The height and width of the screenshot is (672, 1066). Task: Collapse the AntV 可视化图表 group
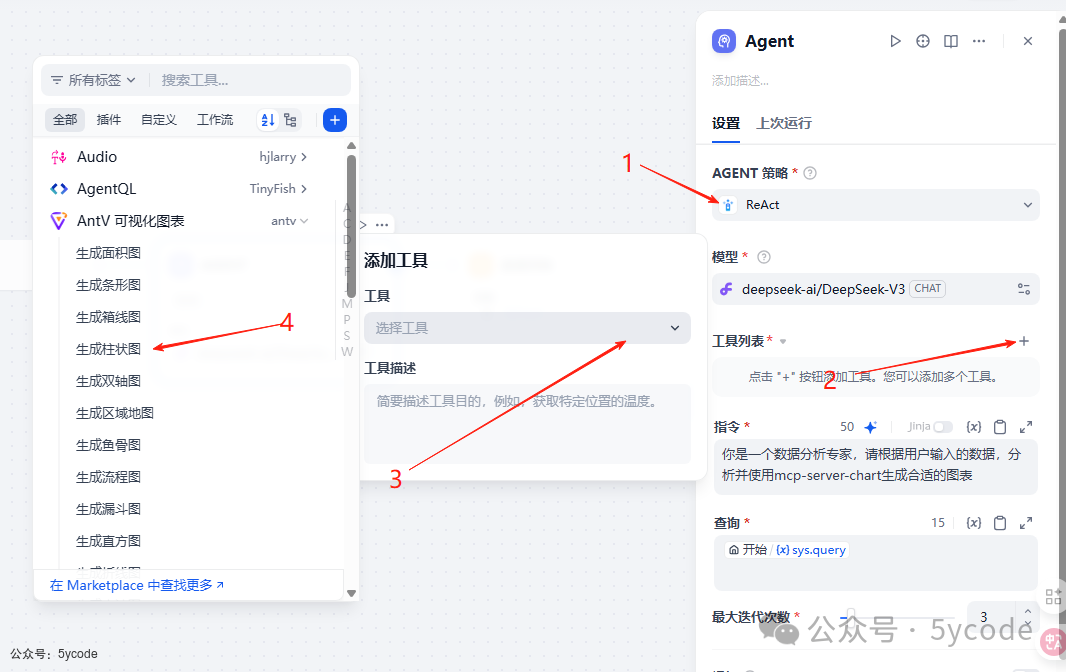click(x=304, y=221)
